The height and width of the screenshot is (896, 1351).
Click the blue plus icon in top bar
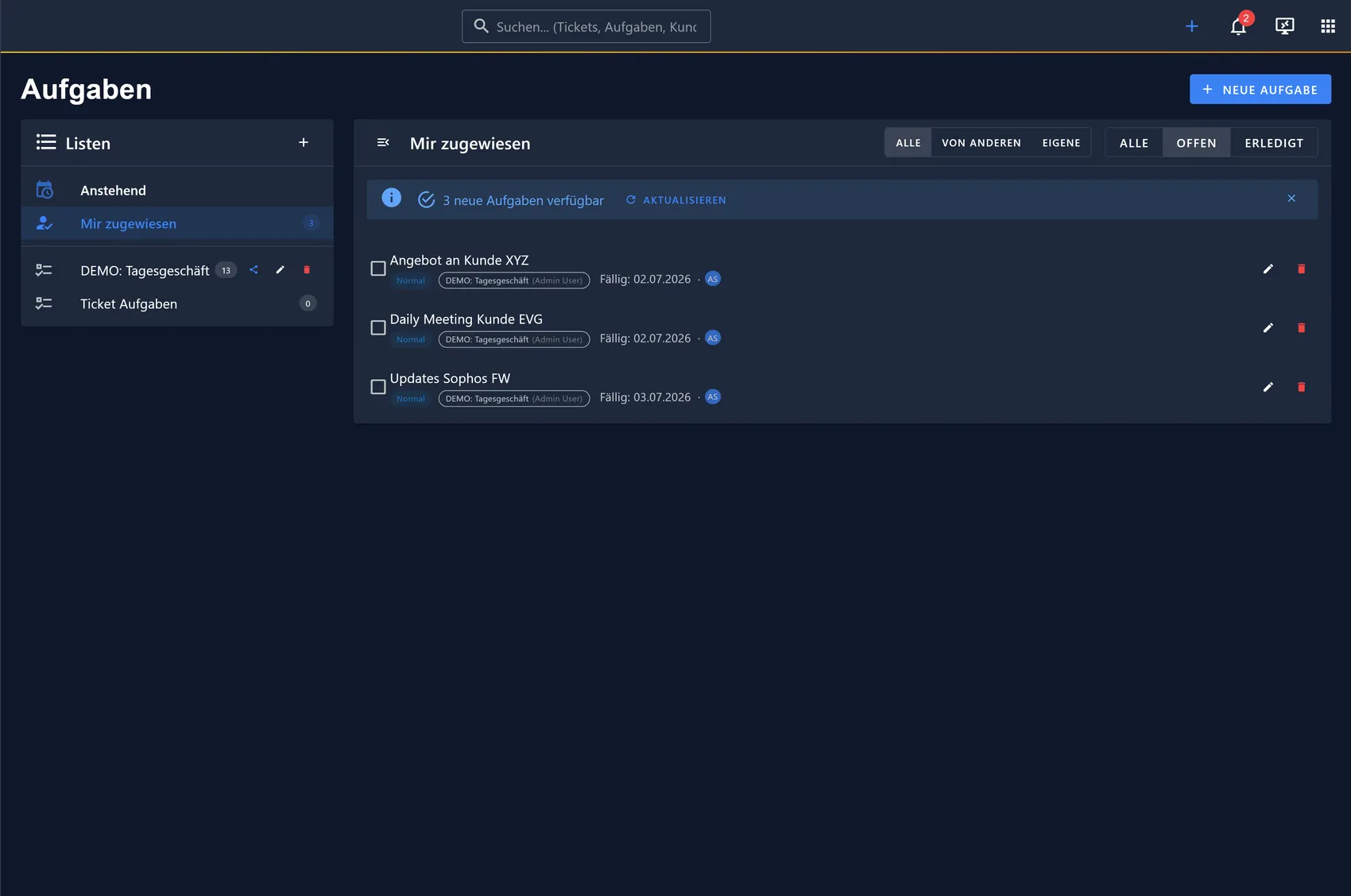pyautogui.click(x=1191, y=26)
